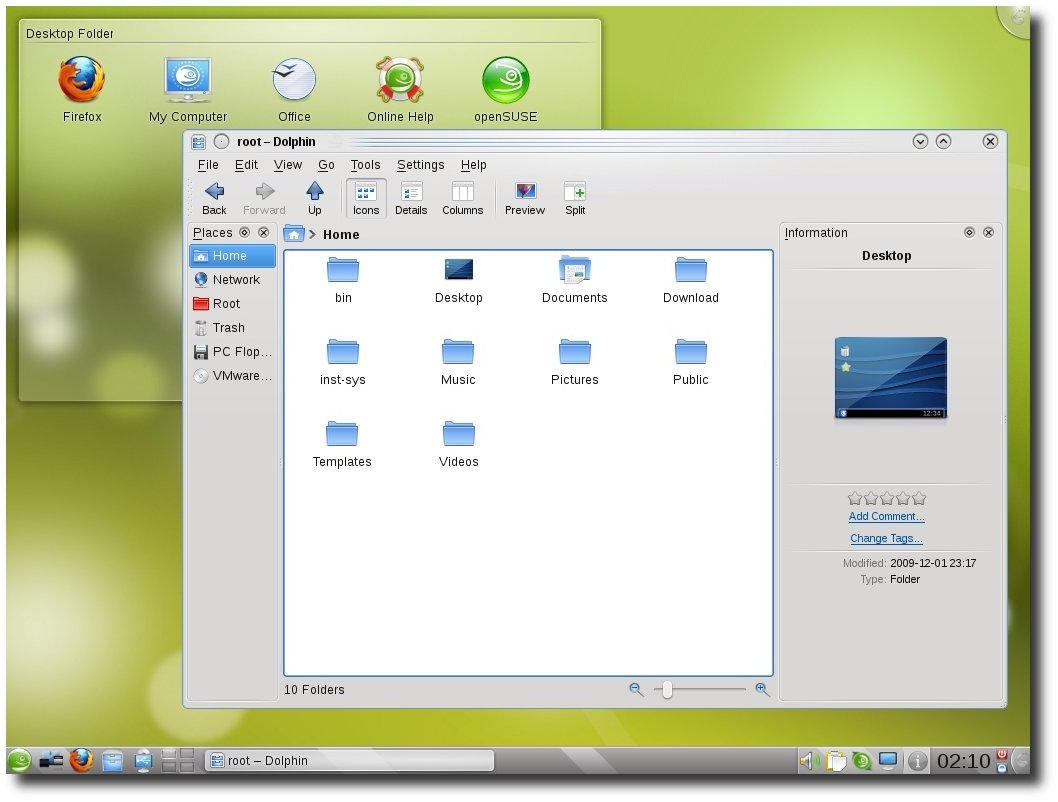Open the Settings menu
1058x802 pixels.
420,165
